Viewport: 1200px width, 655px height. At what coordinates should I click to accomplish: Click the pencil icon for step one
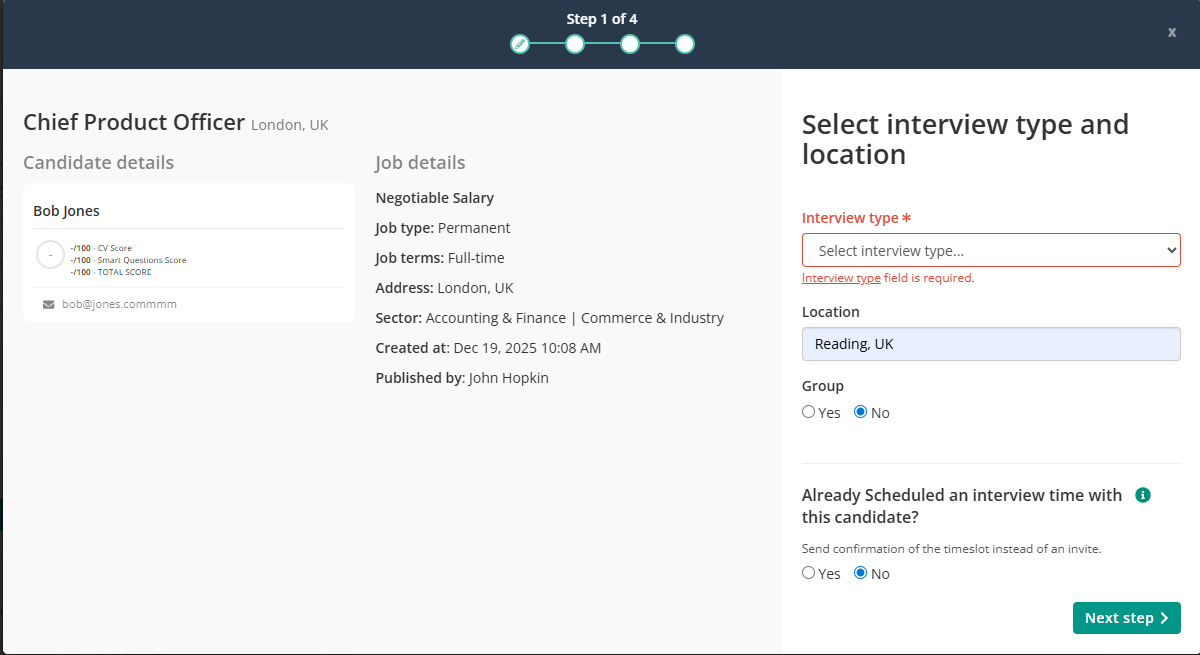[519, 44]
